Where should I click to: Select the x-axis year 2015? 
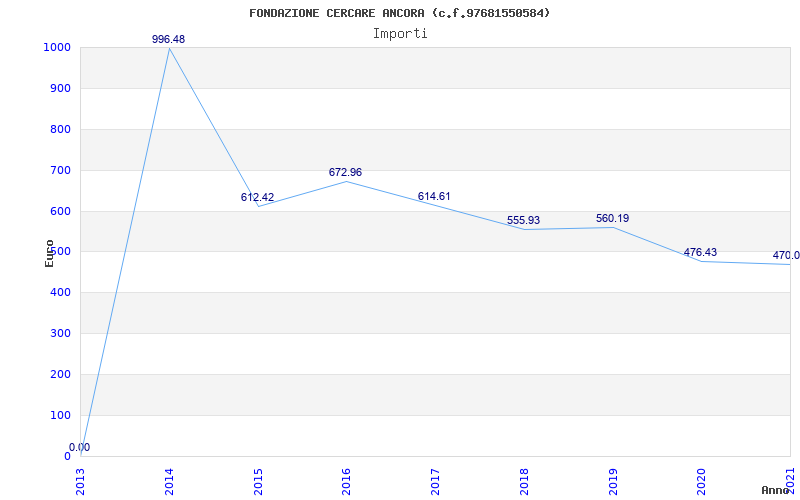click(x=258, y=482)
